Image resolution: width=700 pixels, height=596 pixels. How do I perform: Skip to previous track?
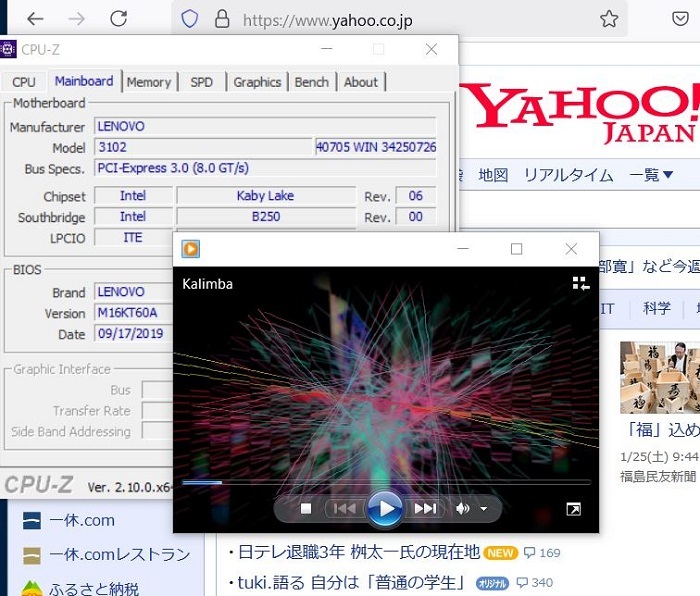pos(345,508)
